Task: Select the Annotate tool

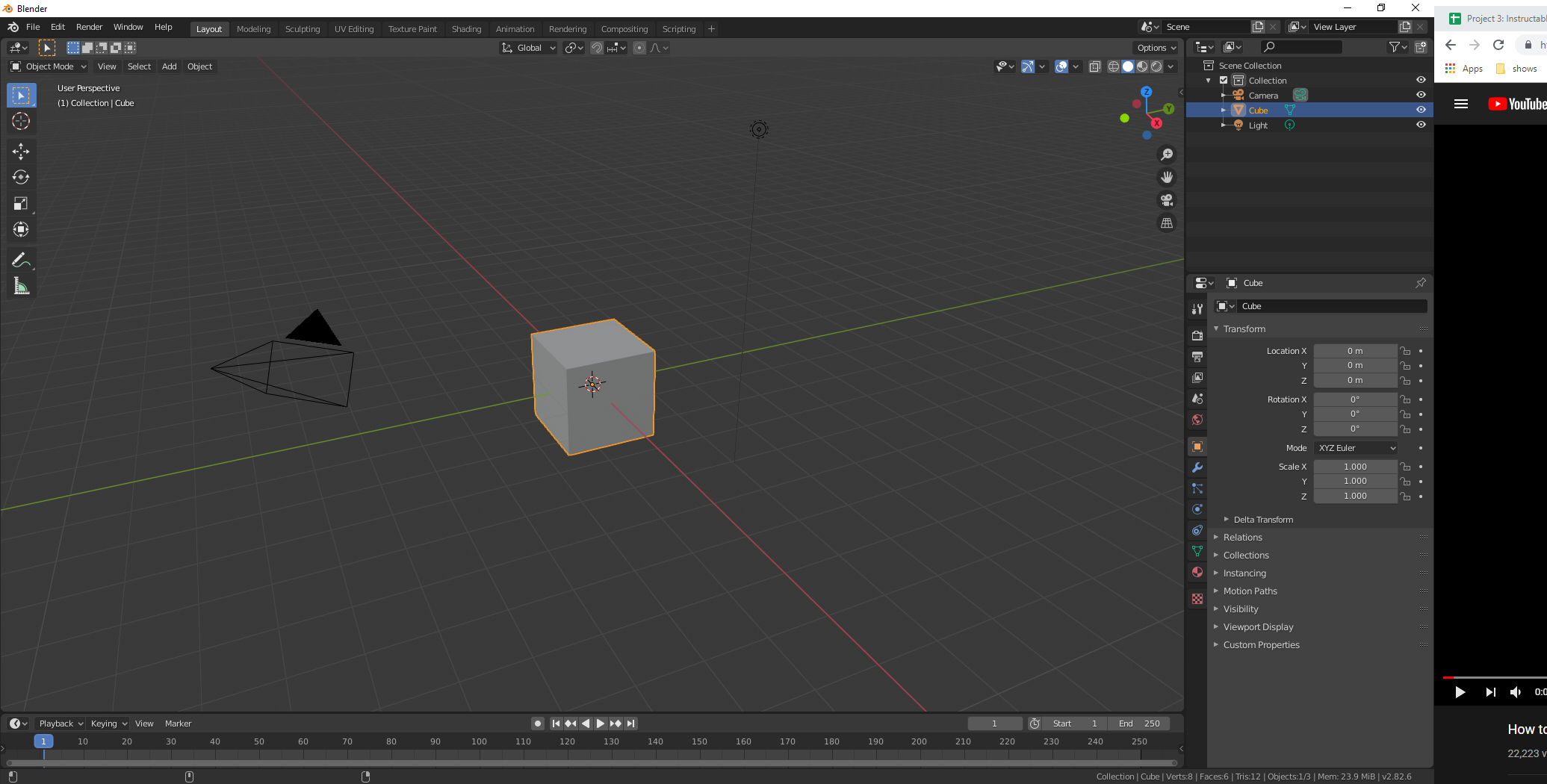Action: (x=21, y=259)
